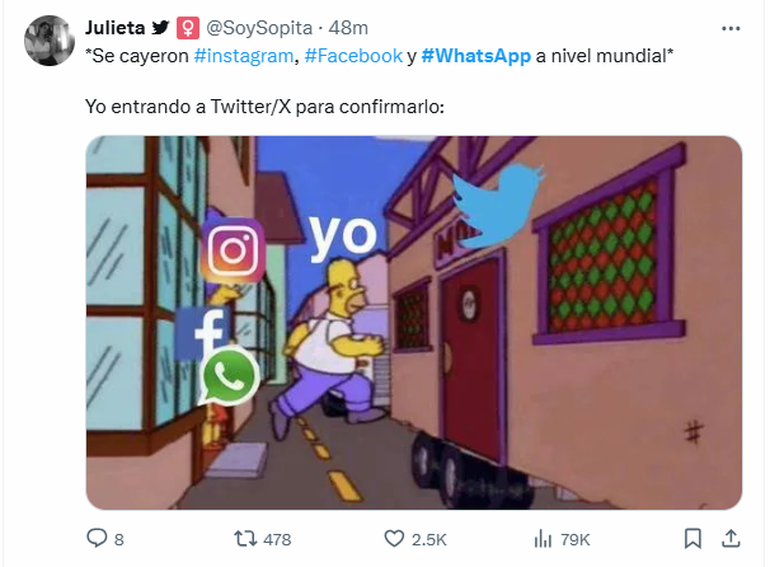Screen dimensions: 770x567
Task: Open the #WhatsApp hashtag link
Action: click(476, 56)
